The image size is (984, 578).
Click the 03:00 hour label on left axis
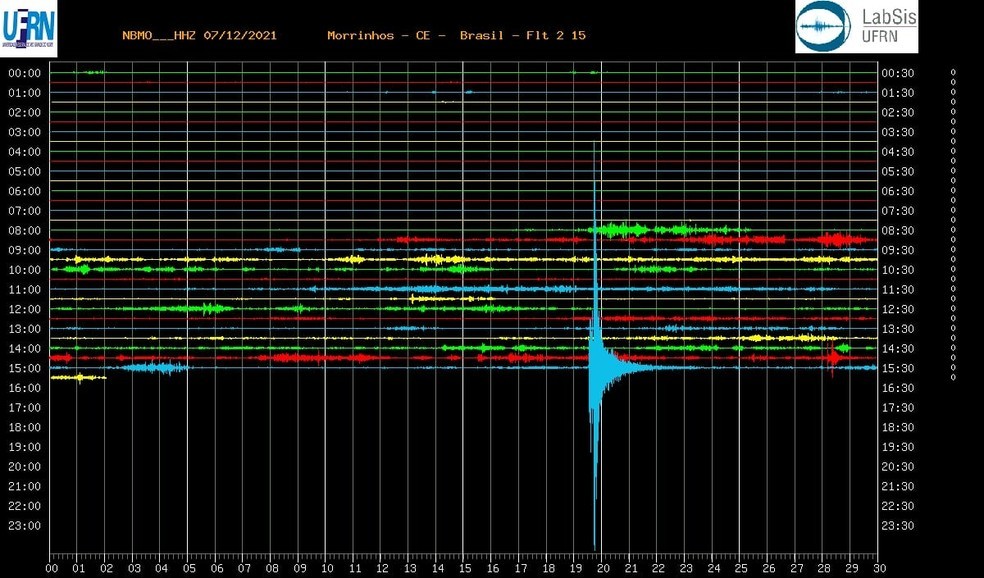(x=24, y=132)
